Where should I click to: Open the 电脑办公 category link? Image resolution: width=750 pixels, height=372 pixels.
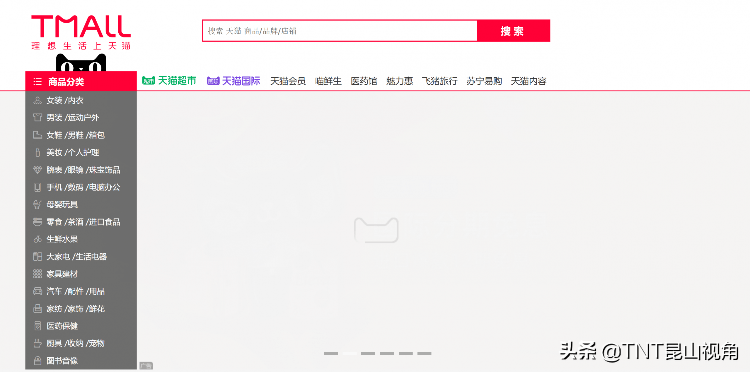[x=105, y=187]
